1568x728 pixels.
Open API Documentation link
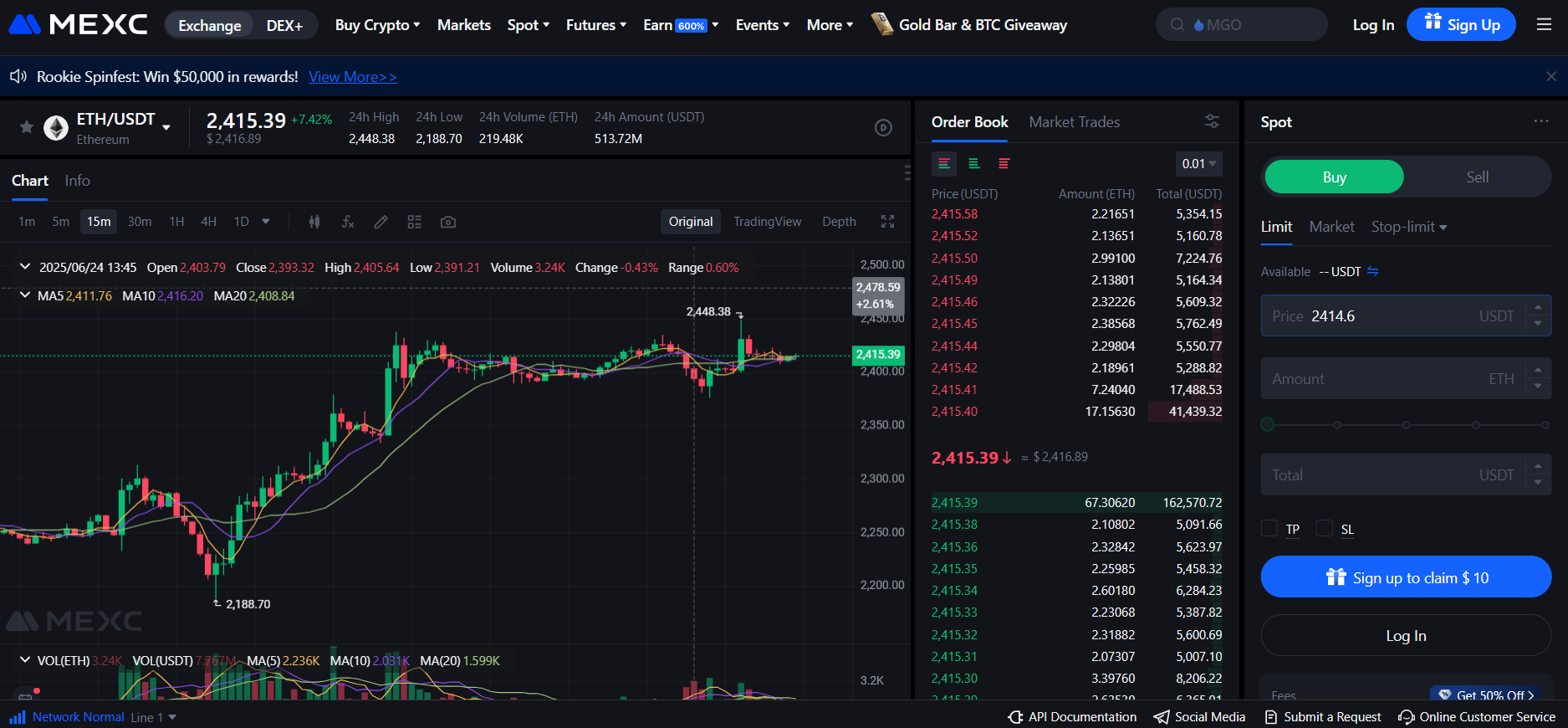pos(1072,717)
